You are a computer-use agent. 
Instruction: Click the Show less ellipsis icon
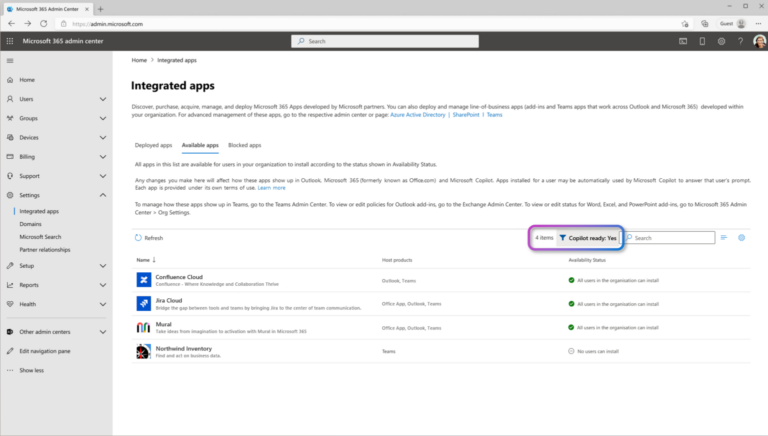tap(10, 370)
